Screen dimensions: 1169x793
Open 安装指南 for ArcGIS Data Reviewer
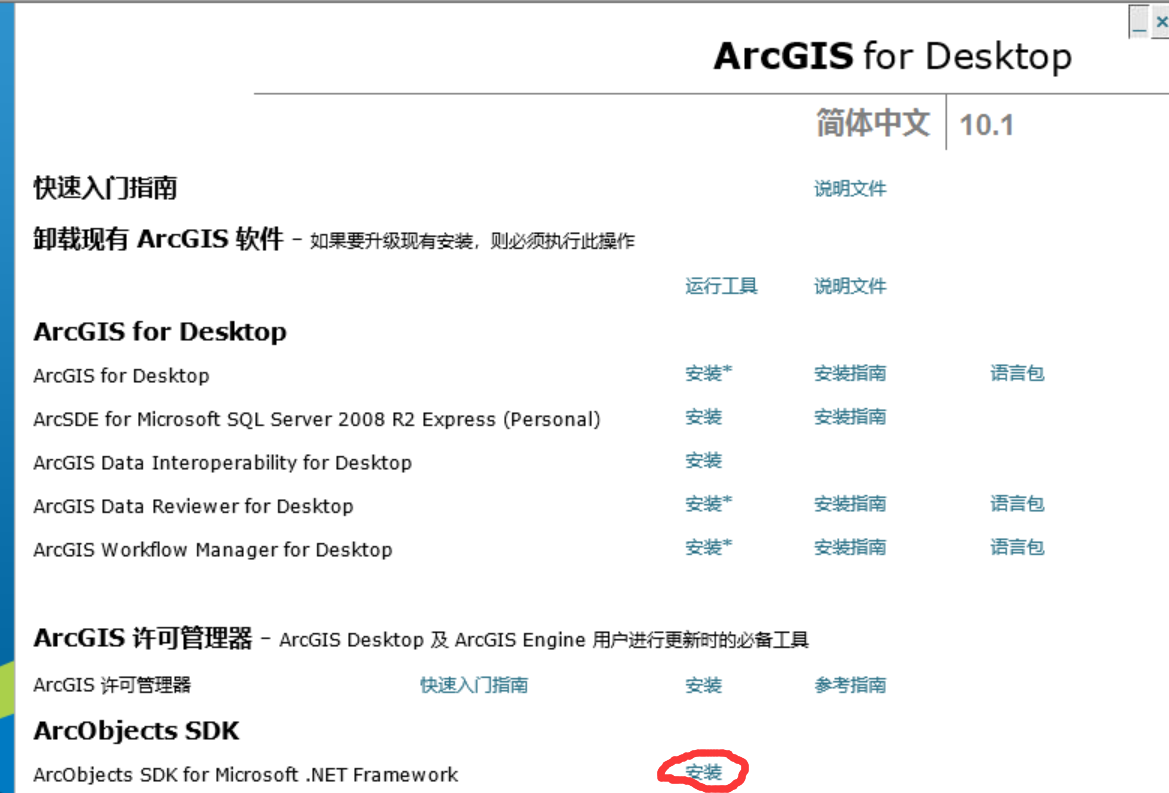[850, 504]
